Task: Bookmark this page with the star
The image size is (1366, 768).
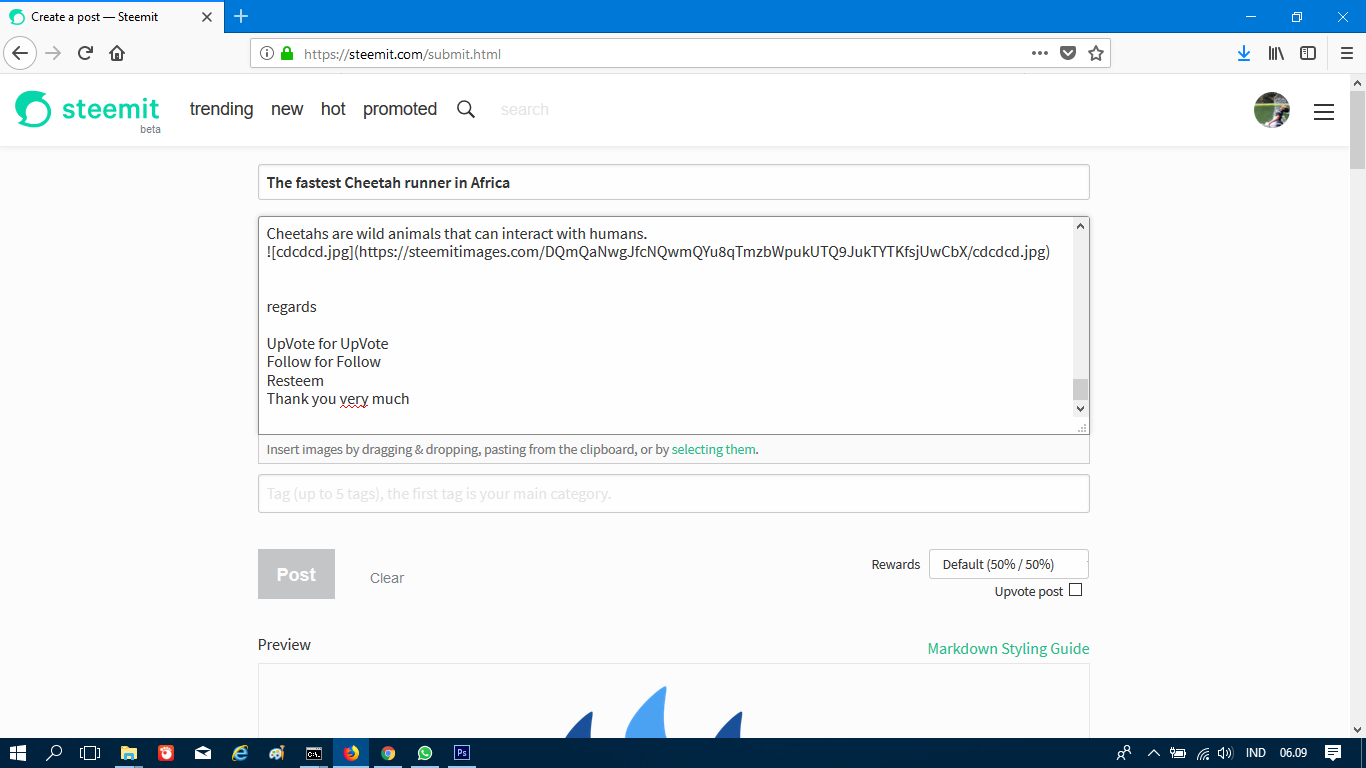Action: point(1096,53)
